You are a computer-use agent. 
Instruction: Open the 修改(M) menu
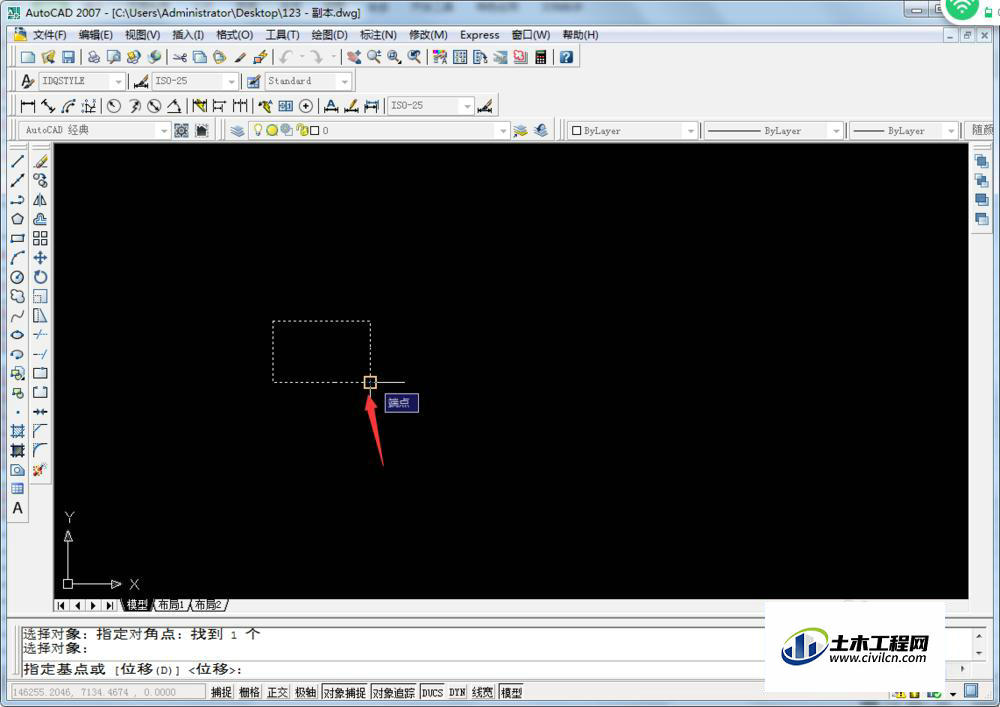tap(428, 35)
